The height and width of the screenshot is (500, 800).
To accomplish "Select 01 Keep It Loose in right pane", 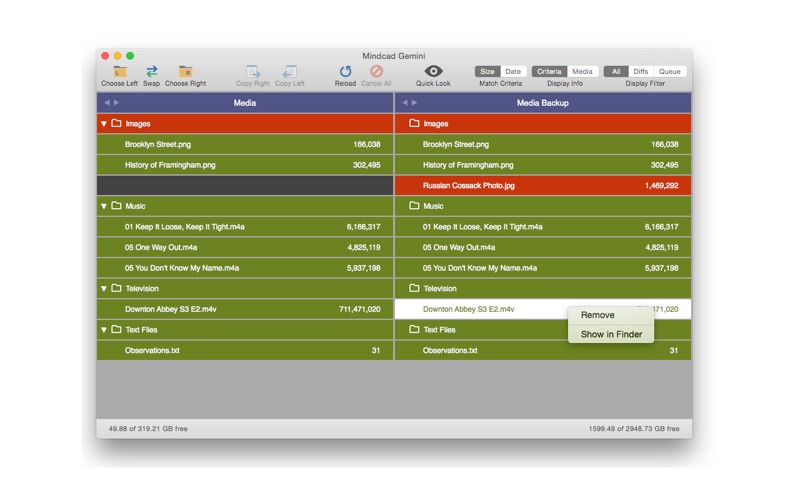I will click(x=543, y=227).
